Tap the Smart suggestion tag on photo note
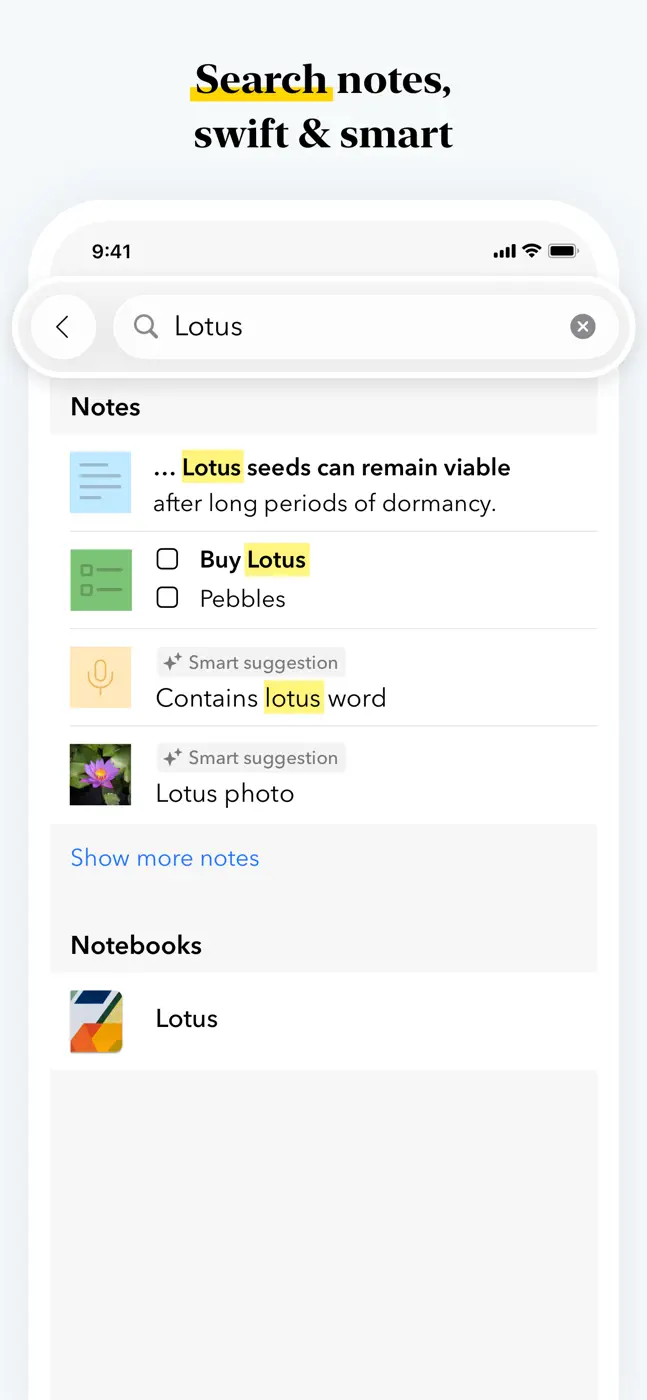647x1400 pixels. point(251,758)
